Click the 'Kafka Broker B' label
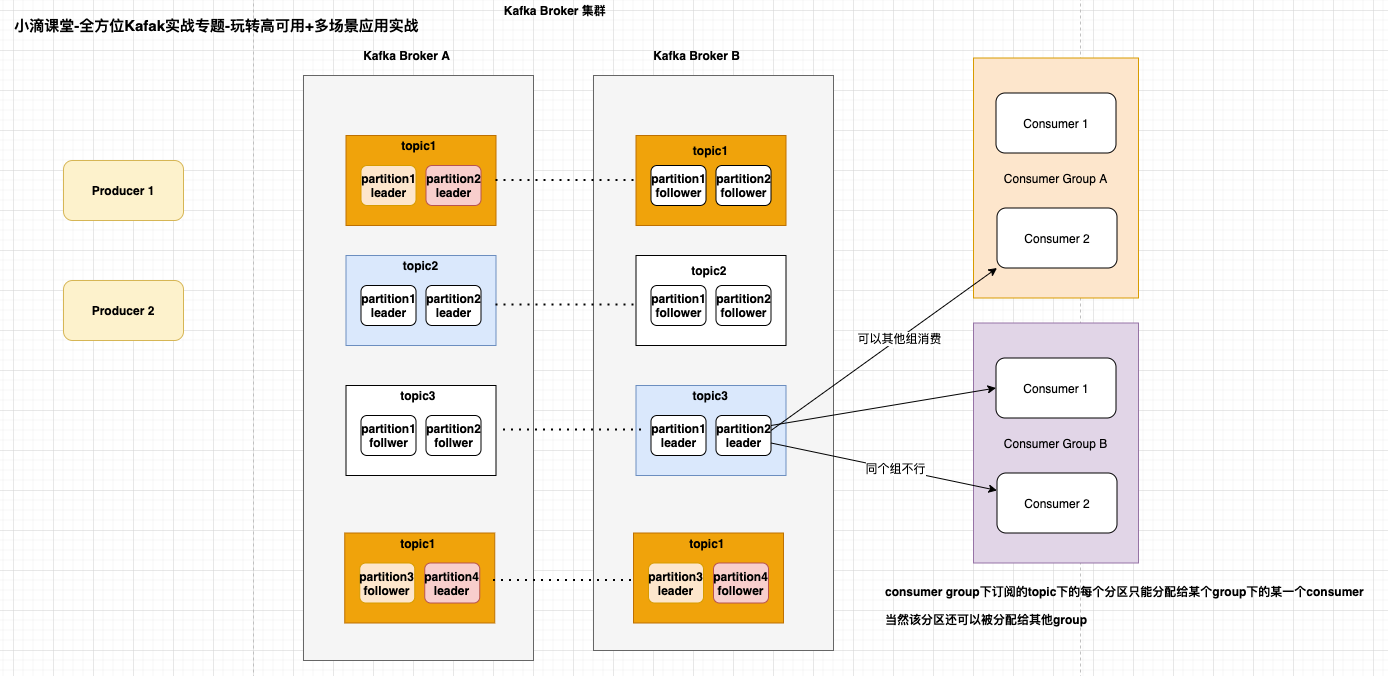 click(x=696, y=56)
